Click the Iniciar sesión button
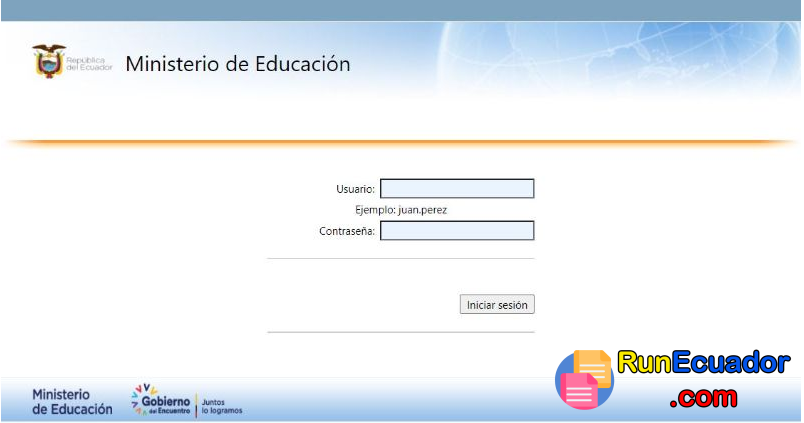Screen dimensions: 804x423 click(497, 305)
